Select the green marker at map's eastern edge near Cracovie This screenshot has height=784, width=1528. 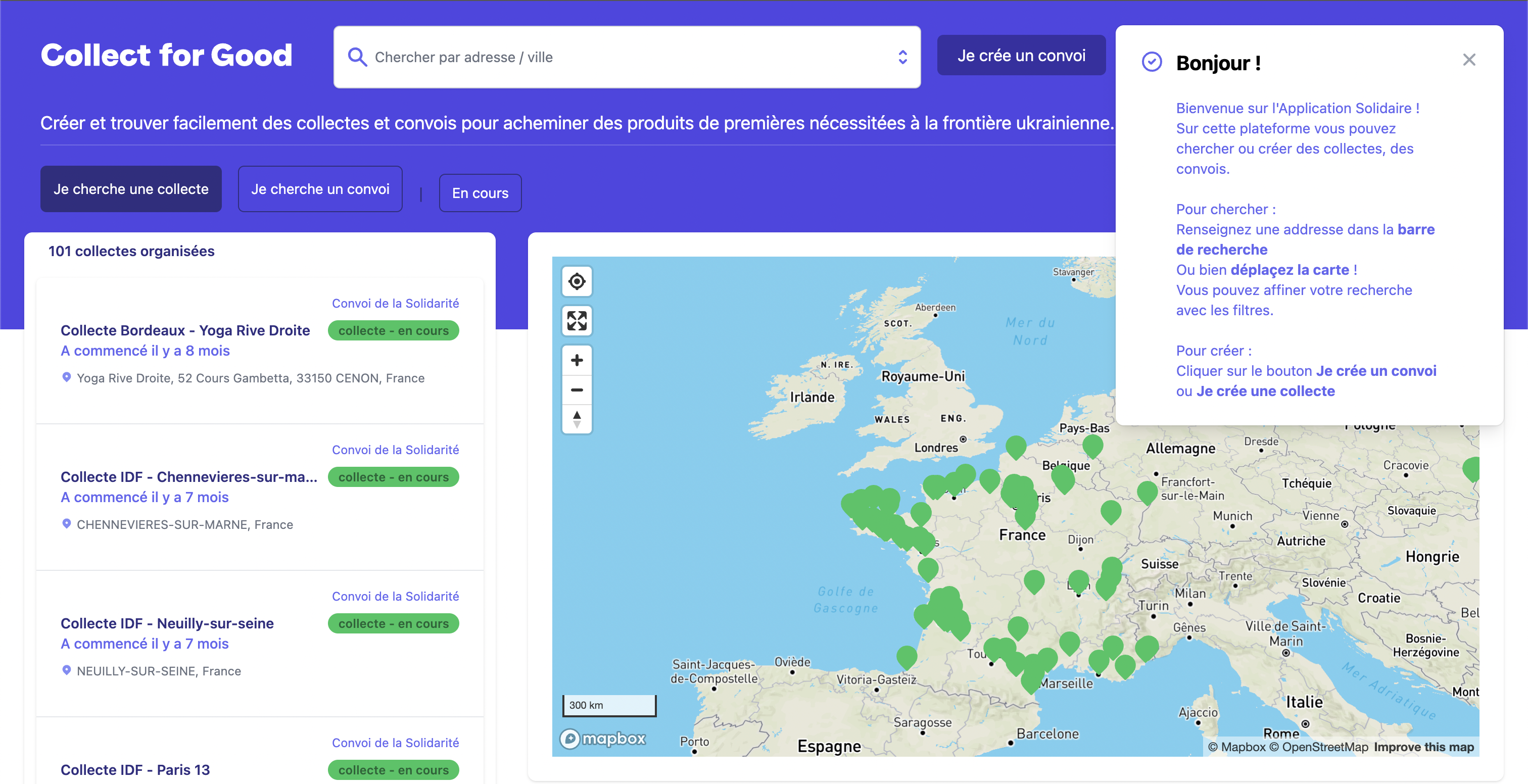point(1472,468)
